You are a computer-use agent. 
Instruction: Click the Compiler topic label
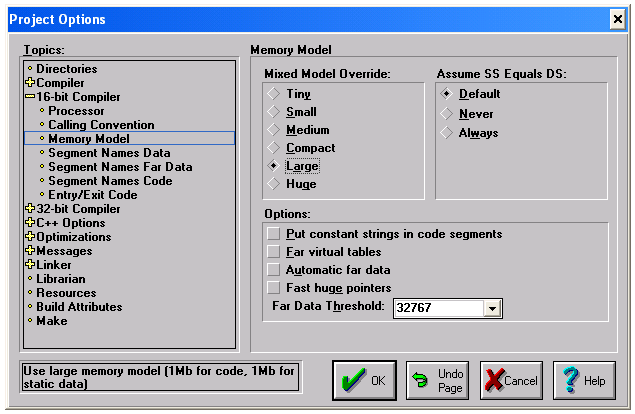pos(60,83)
